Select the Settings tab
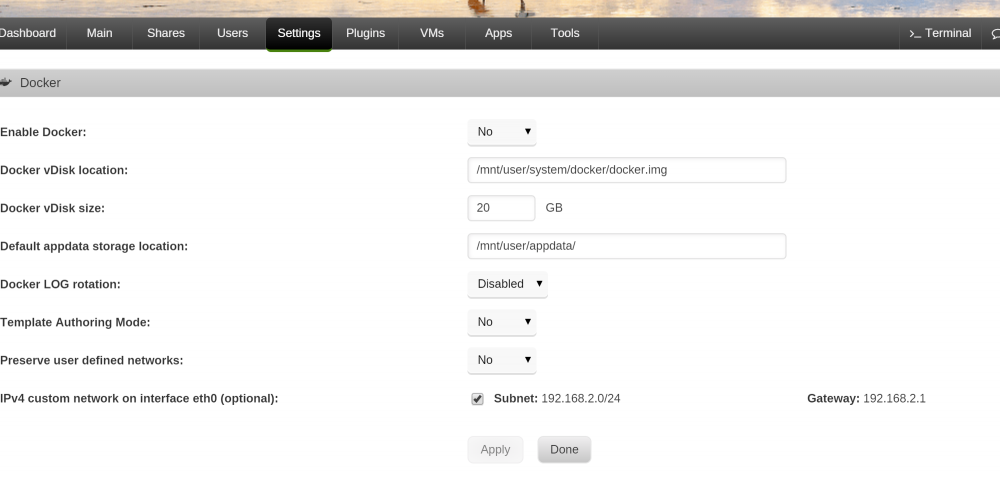 click(298, 34)
